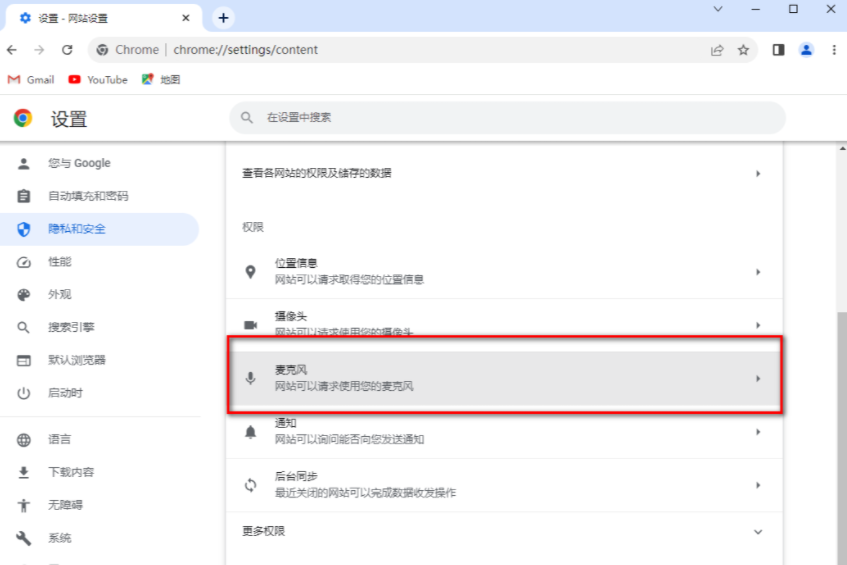
Task: Select 启动时 in the sidebar
Action: pyautogui.click(x=99, y=393)
